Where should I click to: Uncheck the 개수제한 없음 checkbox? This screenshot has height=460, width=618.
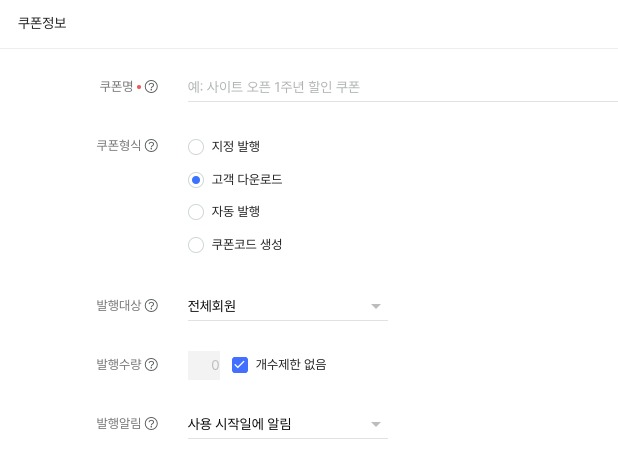[x=240, y=365]
